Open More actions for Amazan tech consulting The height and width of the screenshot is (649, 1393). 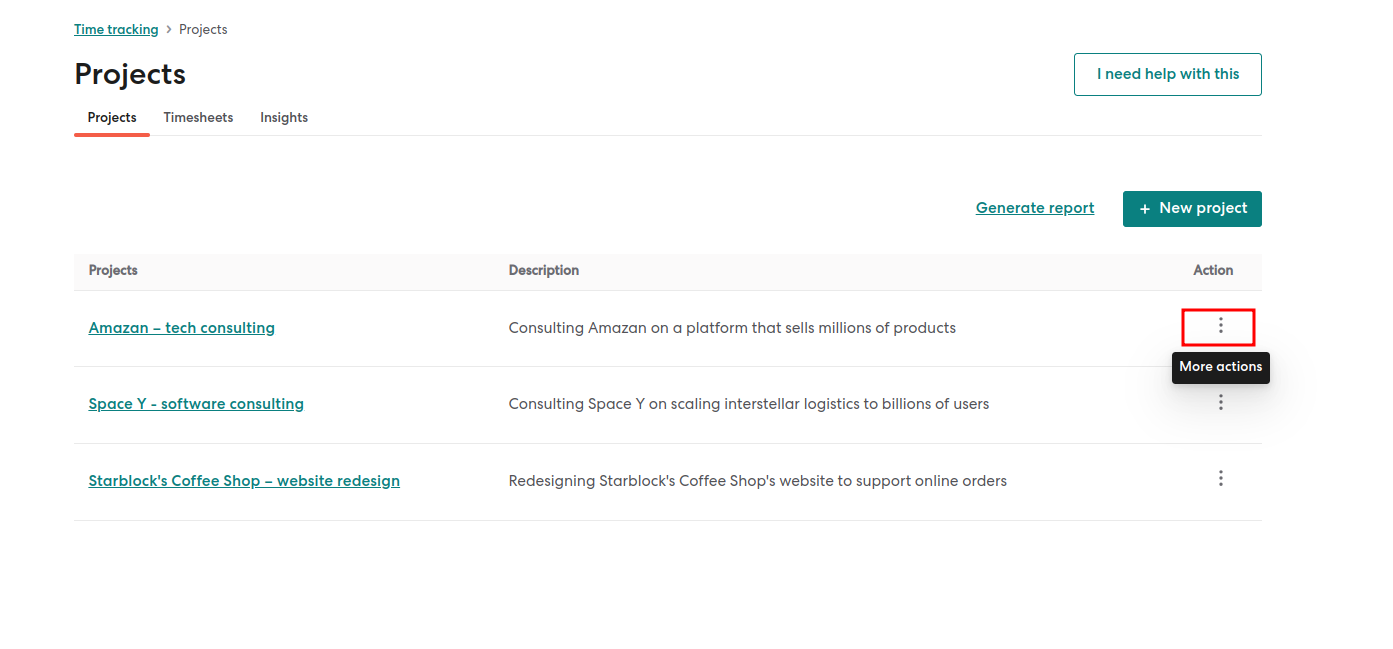[1220, 326]
